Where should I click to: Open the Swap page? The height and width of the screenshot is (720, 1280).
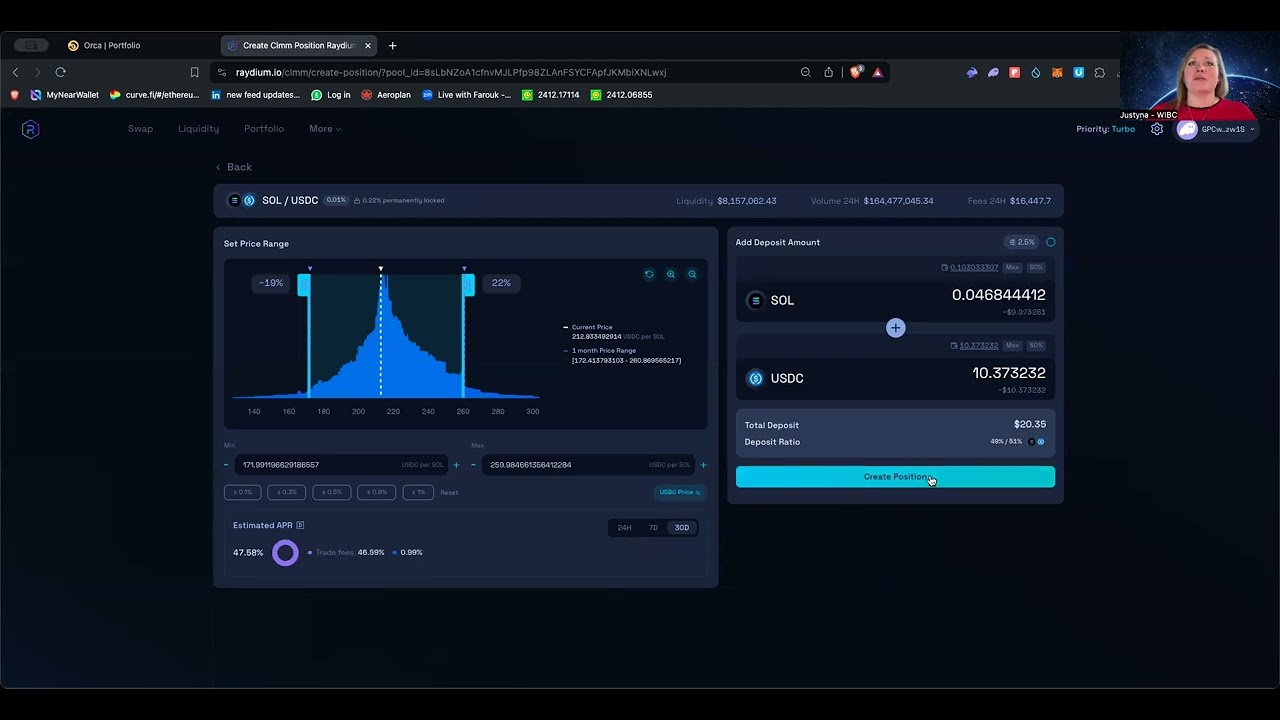(x=140, y=129)
